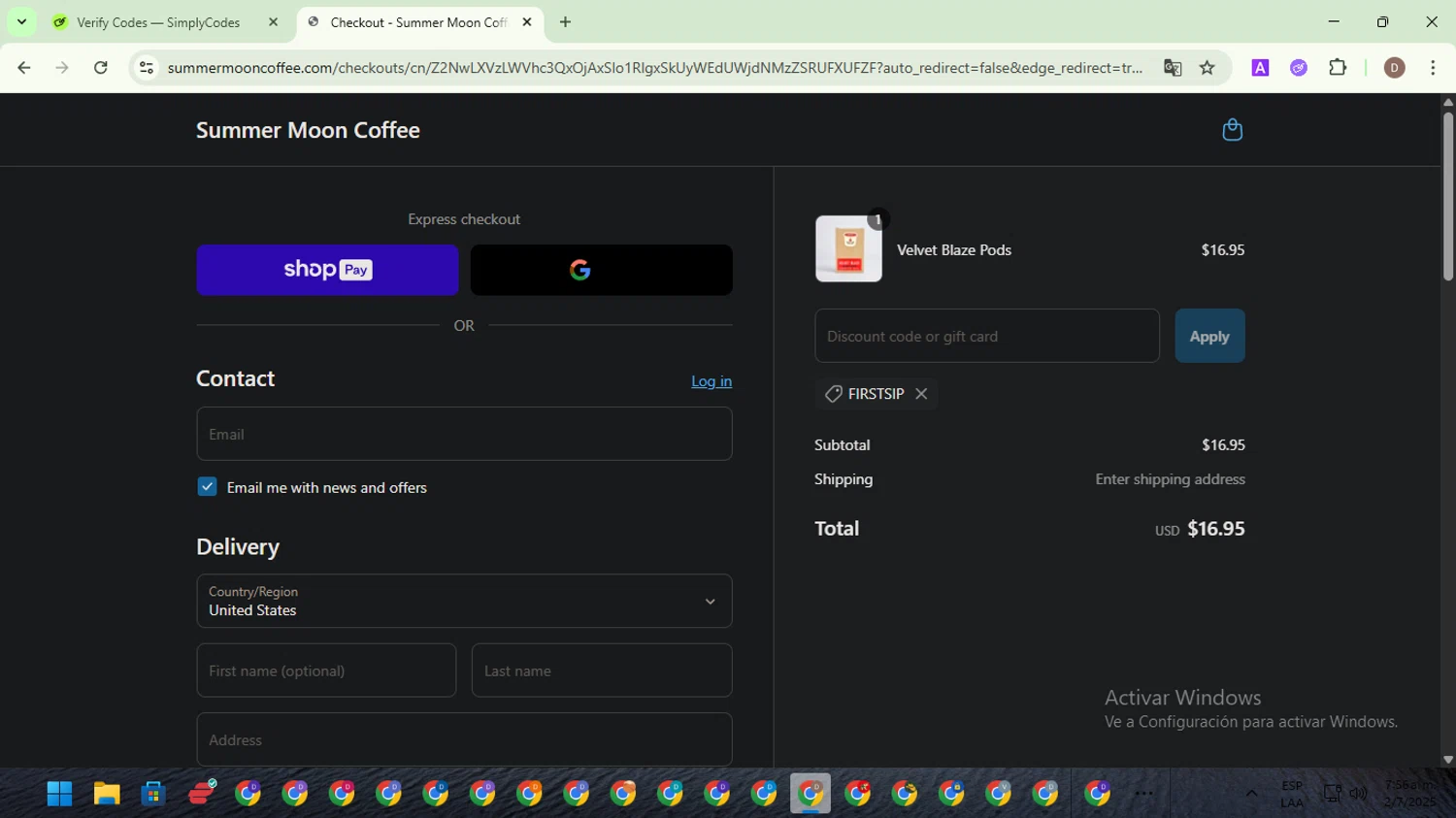1456x818 pixels.
Task: Click the Velvet Blaze Pods product name
Action: pos(954,250)
